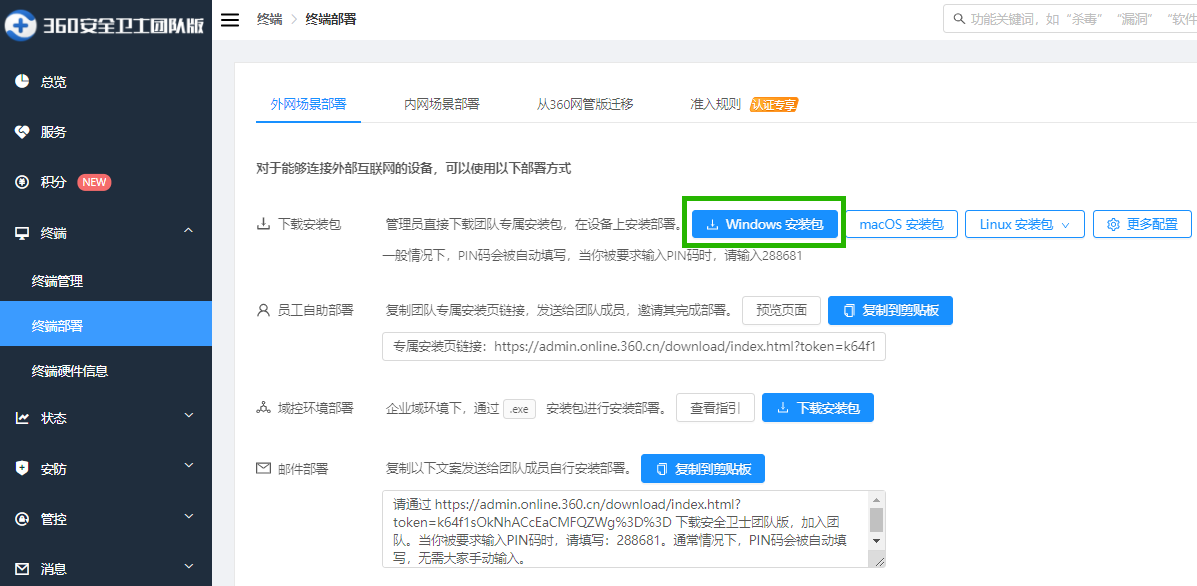Image resolution: width=1197 pixels, height=586 pixels.
Task: Click 终端 in the breadcrumb
Action: point(269,20)
